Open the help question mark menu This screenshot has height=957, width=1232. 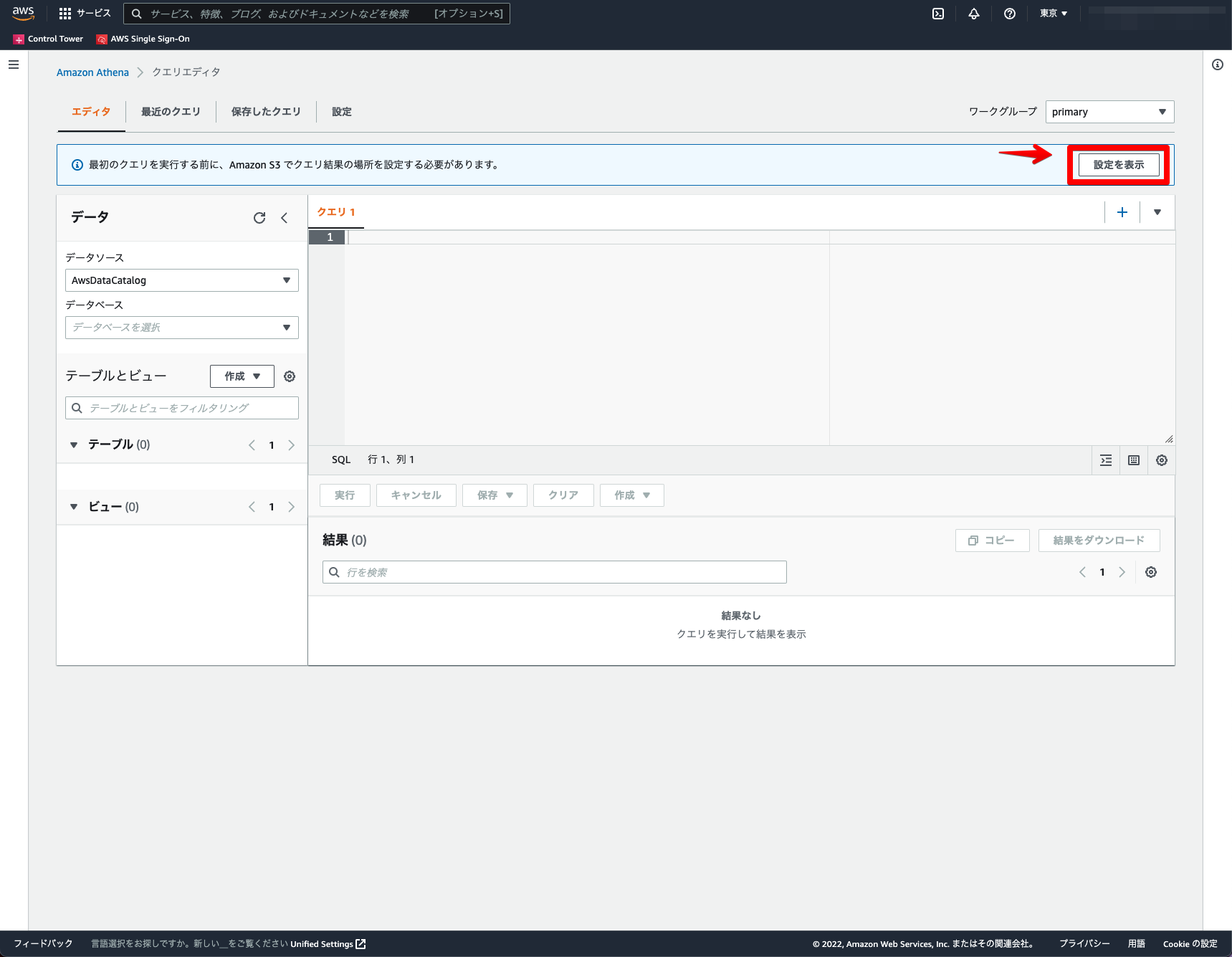click(1009, 14)
